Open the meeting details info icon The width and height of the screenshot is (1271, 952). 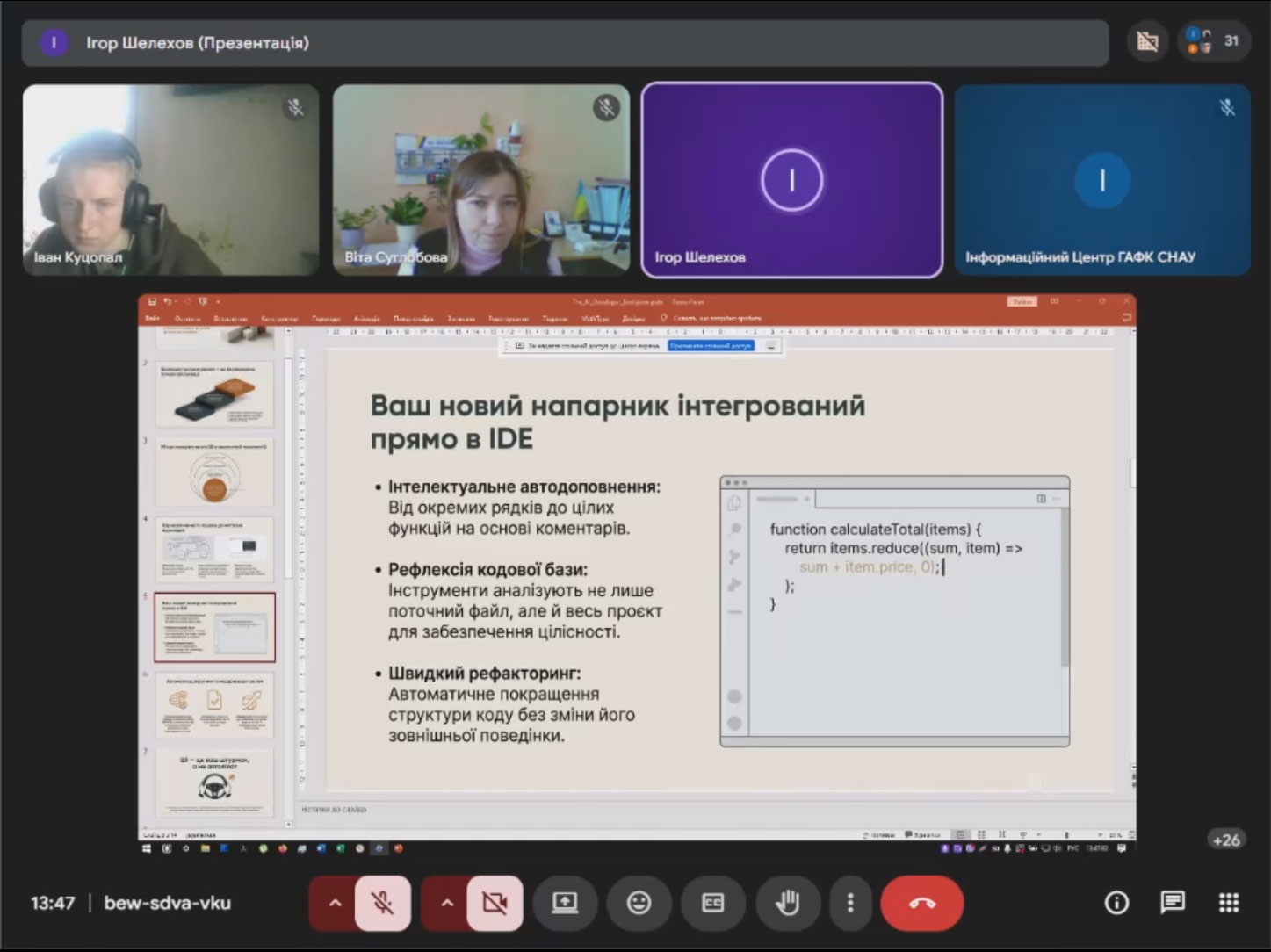point(1116,902)
